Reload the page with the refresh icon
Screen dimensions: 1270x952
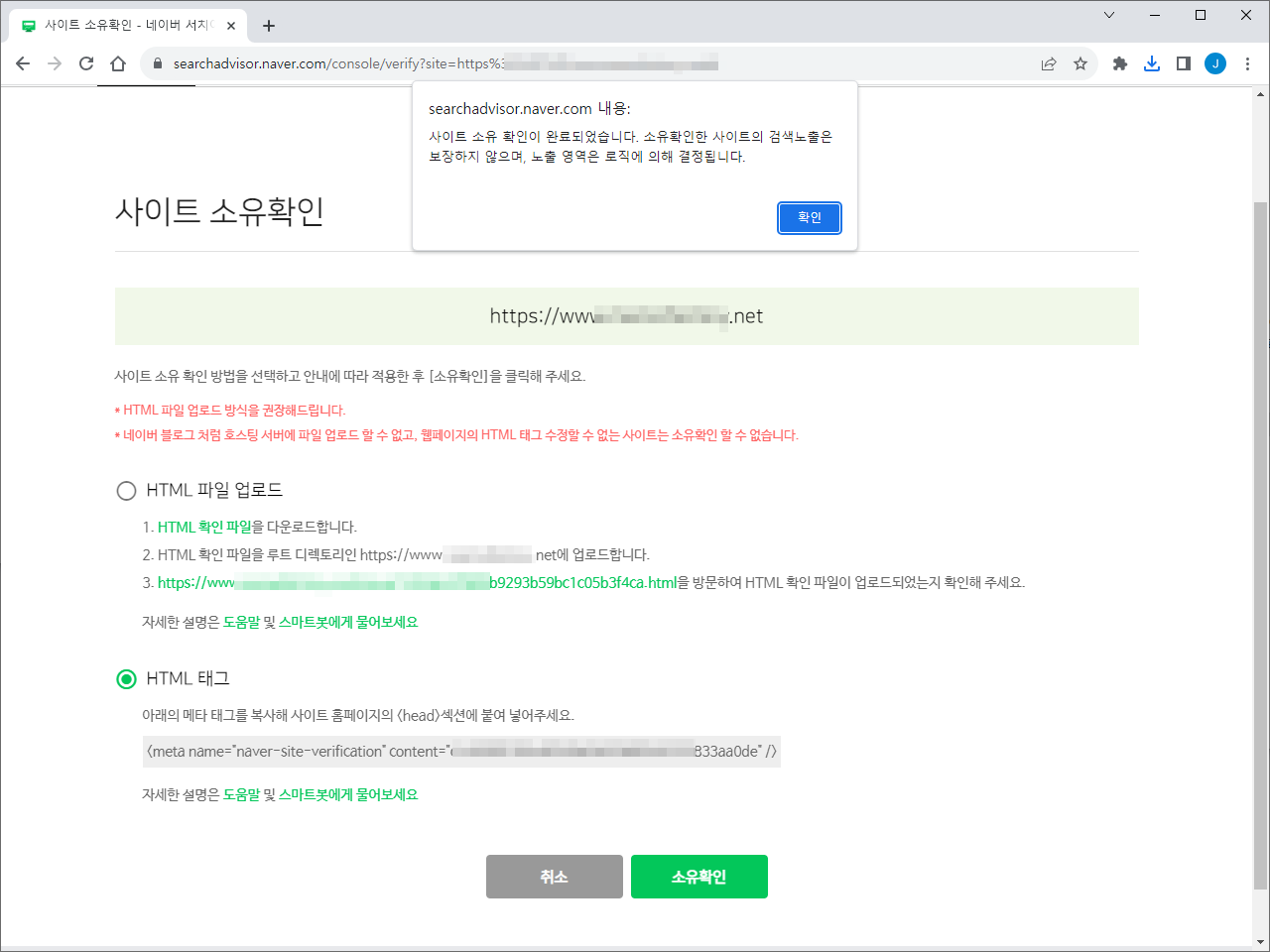tap(86, 63)
